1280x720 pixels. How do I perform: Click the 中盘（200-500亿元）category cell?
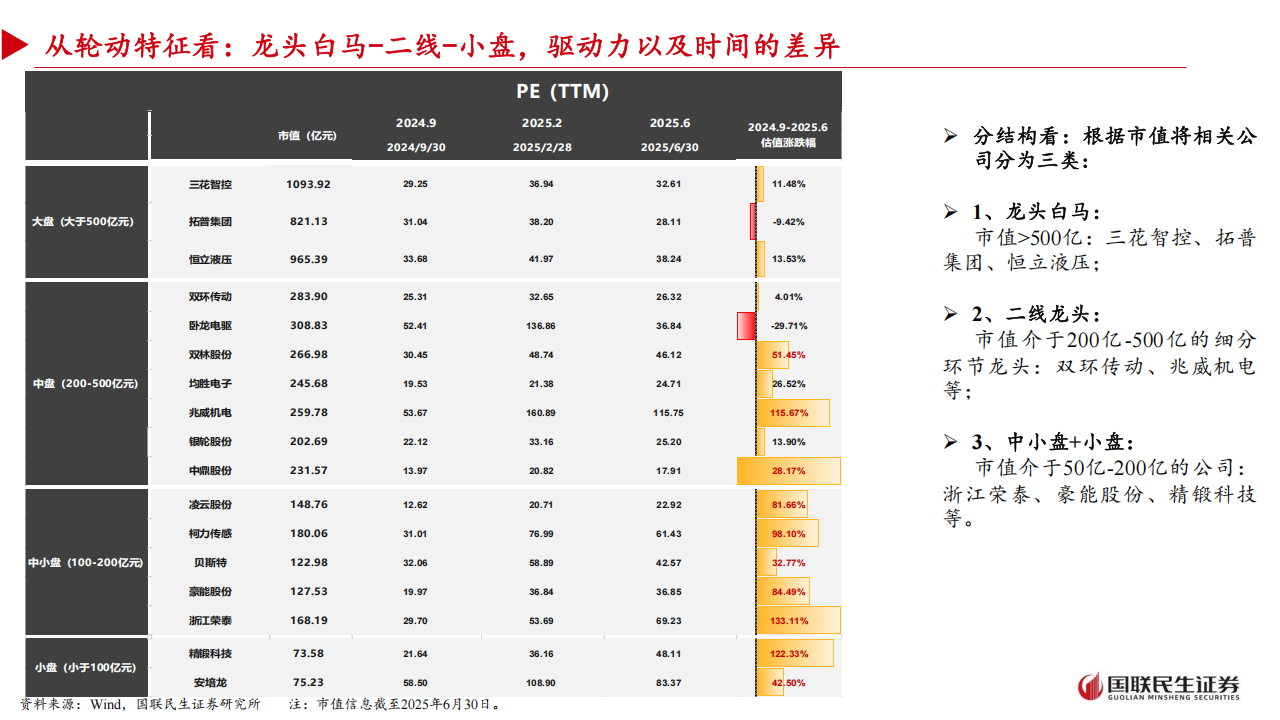click(87, 384)
